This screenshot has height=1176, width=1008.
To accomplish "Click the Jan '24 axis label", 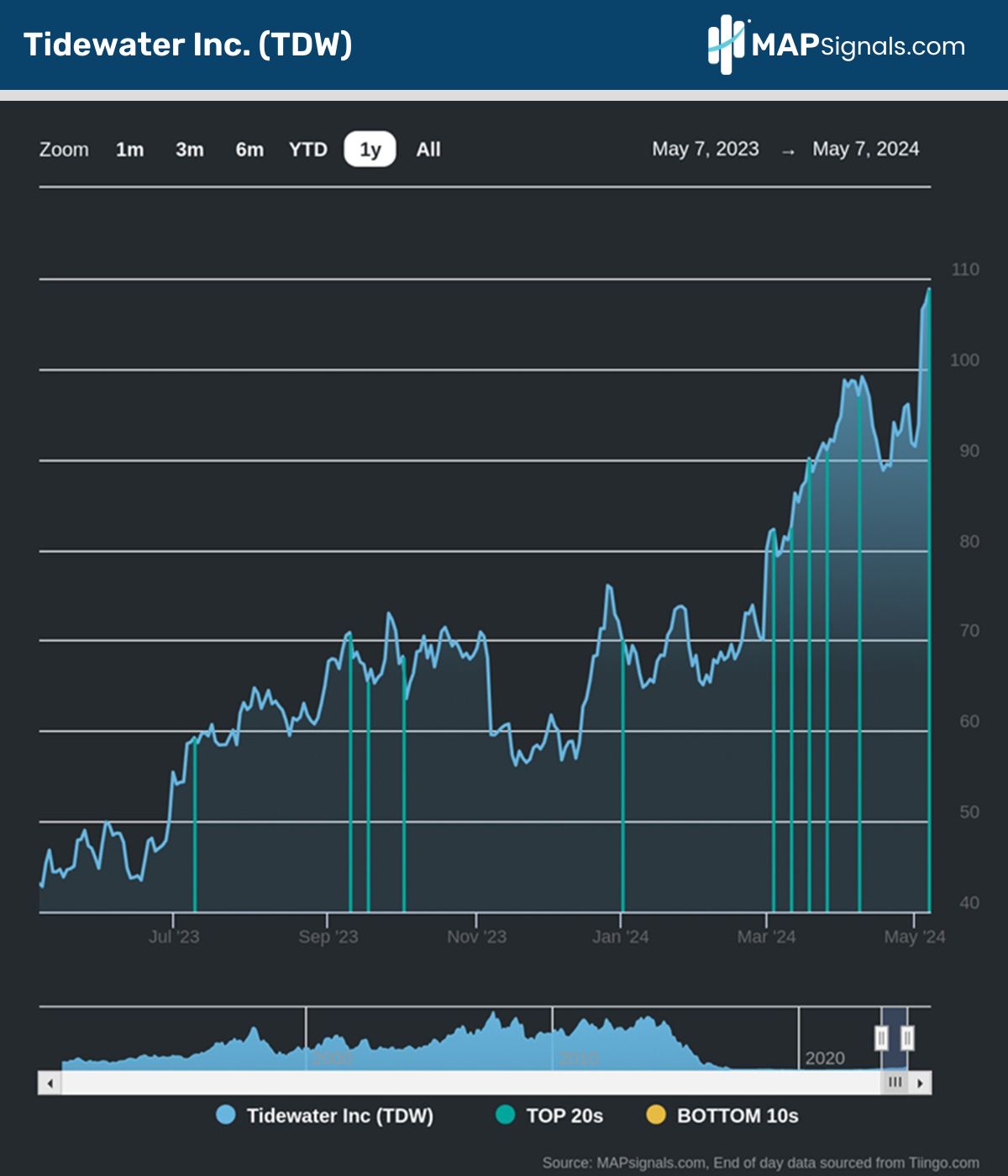I will (621, 937).
